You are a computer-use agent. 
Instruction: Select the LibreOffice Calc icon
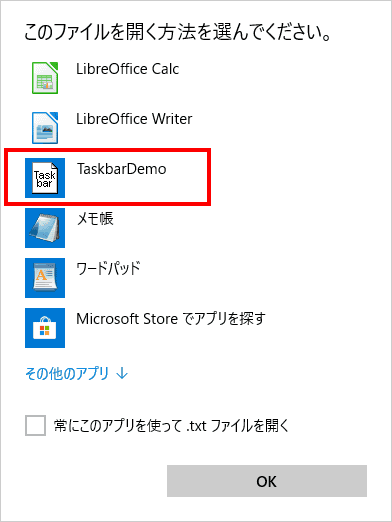coord(45,78)
